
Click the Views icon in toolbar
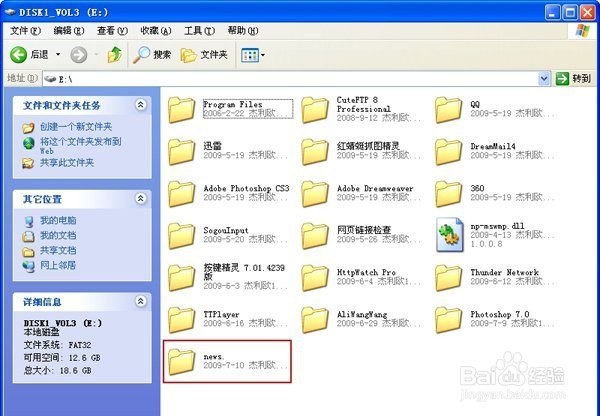click(x=250, y=55)
